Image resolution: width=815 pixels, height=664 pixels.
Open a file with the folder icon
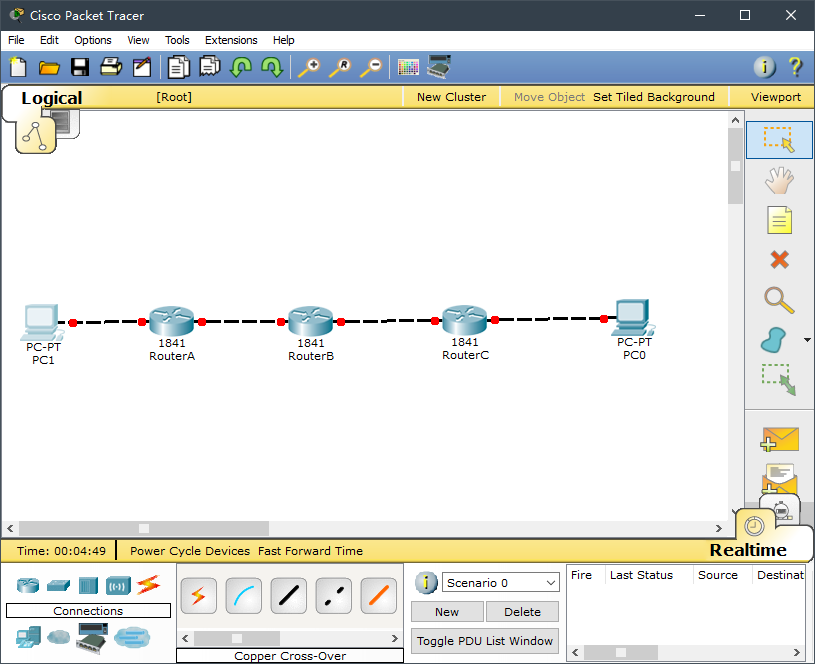[49, 68]
